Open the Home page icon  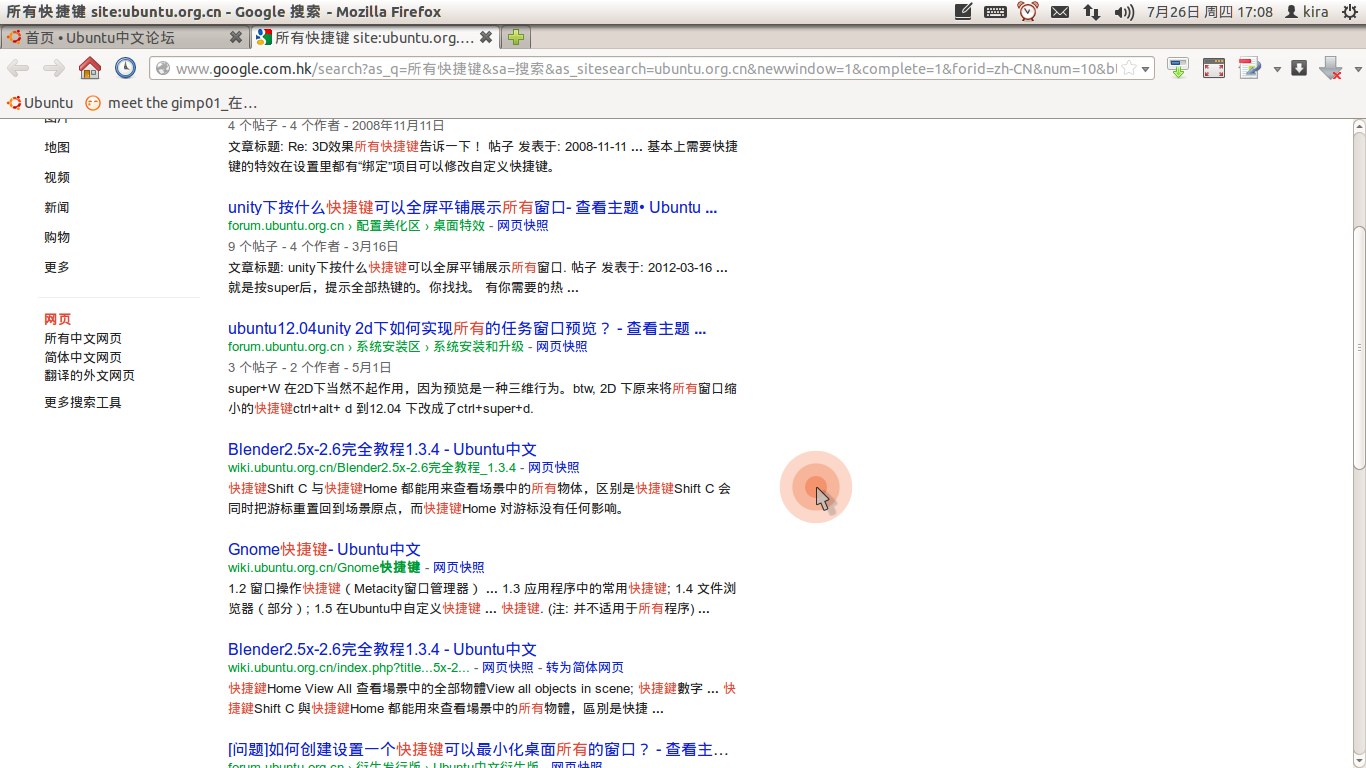pyautogui.click(x=90, y=68)
